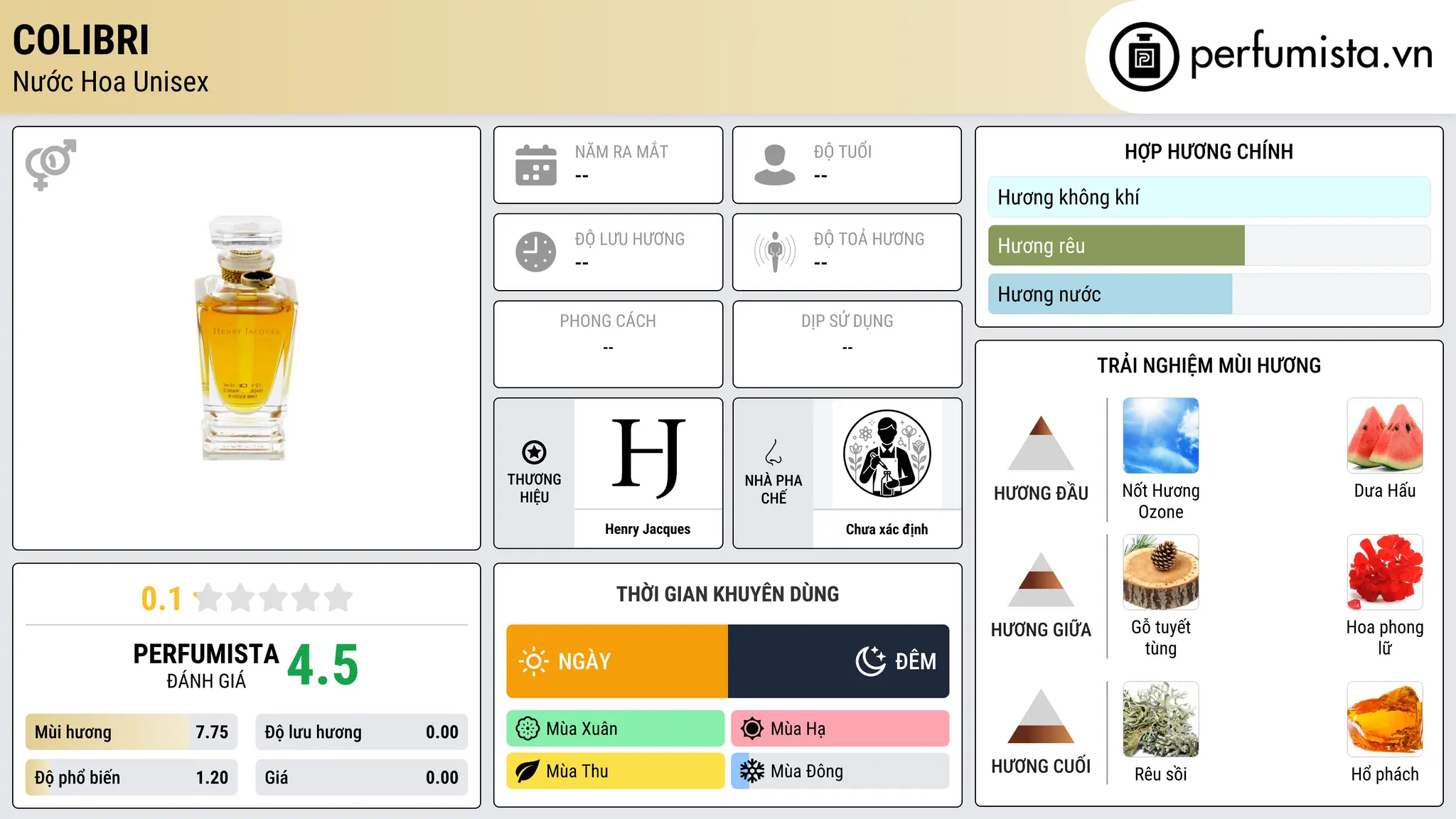Screen dimensions: 1456x819
Task: Click the clock icon beside Độ lưu hương
Action: (x=536, y=252)
